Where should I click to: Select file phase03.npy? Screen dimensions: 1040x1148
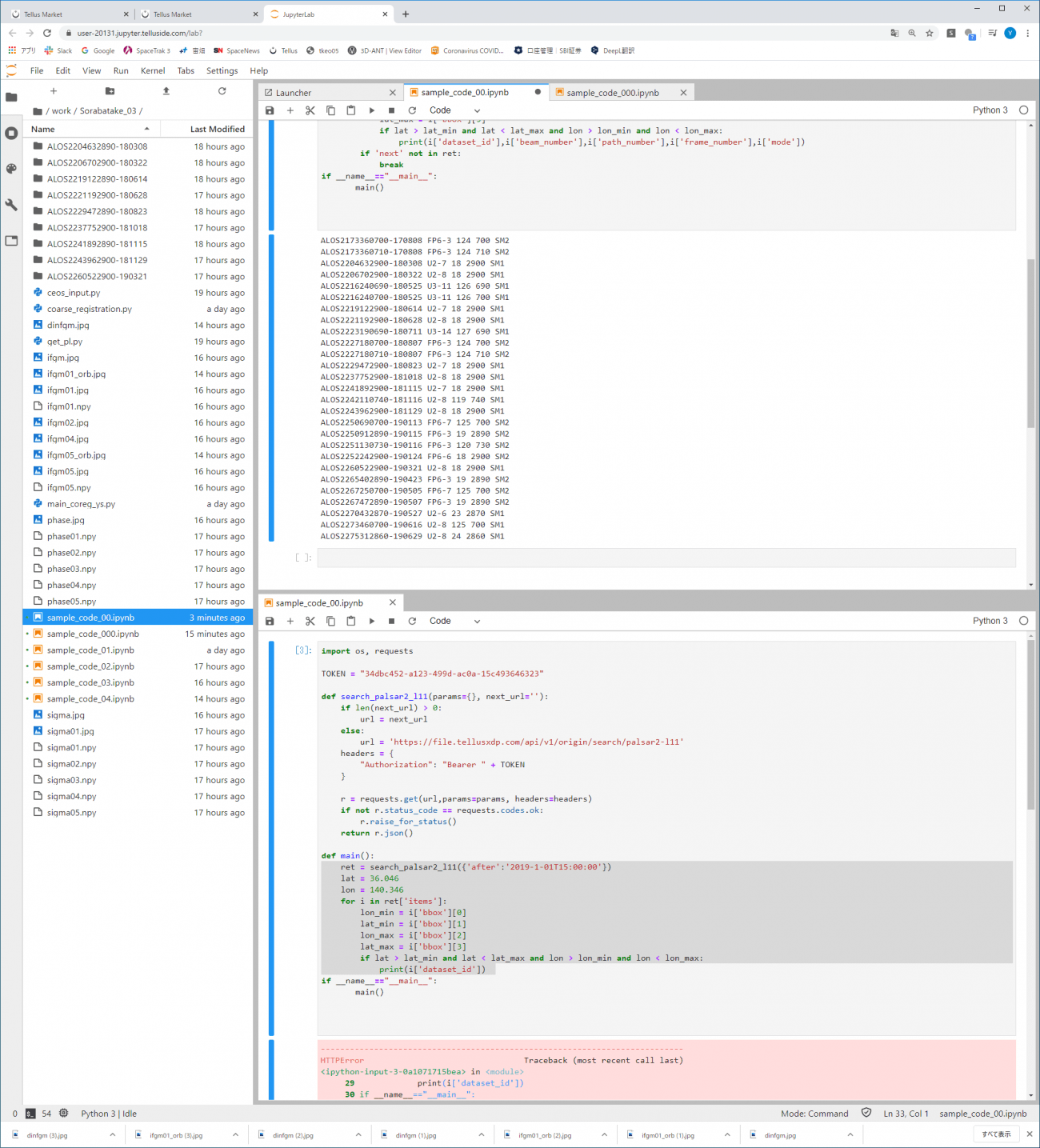click(138, 569)
